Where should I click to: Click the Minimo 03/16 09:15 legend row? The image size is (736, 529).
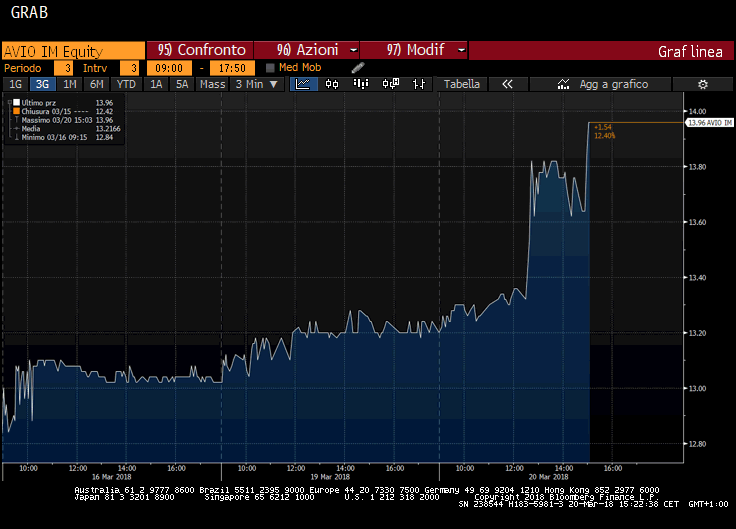click(x=64, y=137)
